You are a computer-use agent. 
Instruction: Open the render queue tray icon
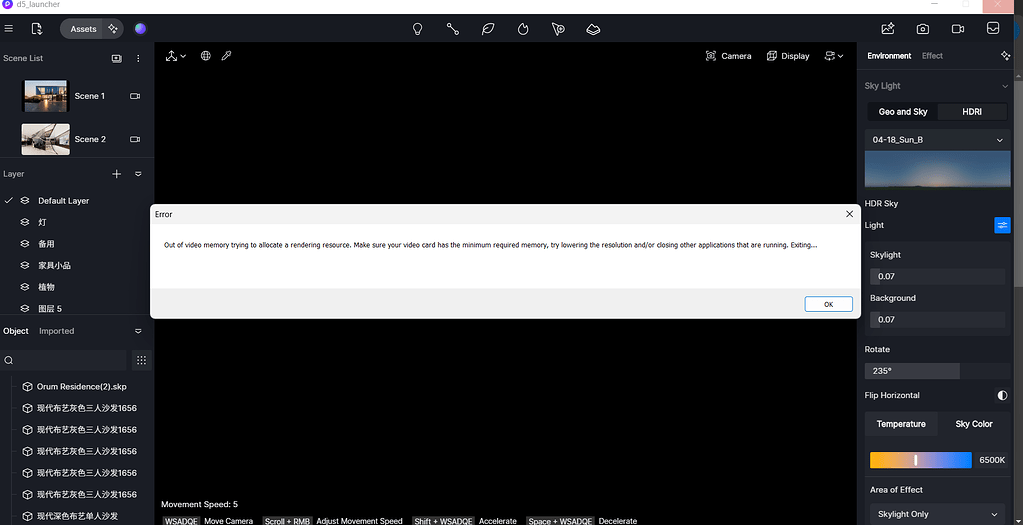click(x=993, y=29)
